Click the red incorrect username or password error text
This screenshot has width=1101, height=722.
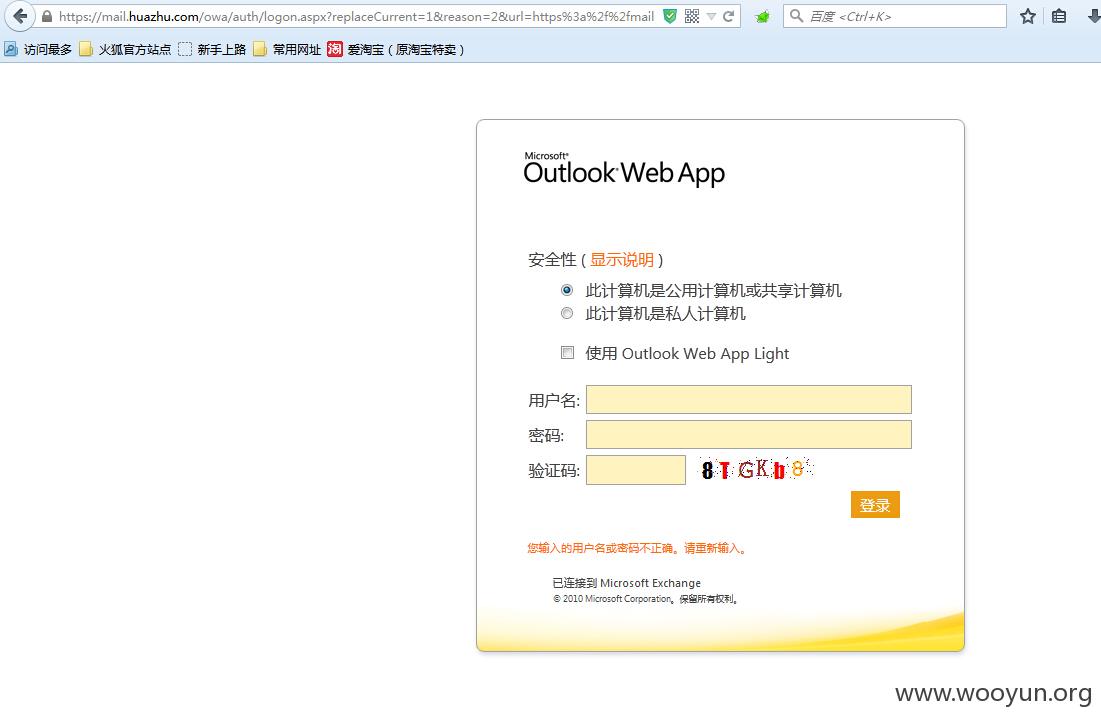(x=636, y=548)
